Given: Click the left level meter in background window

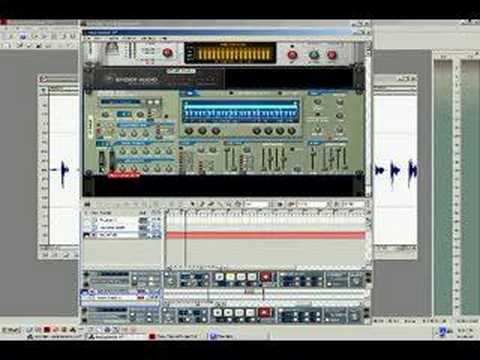Looking at the screenshot, I should [443, 187].
